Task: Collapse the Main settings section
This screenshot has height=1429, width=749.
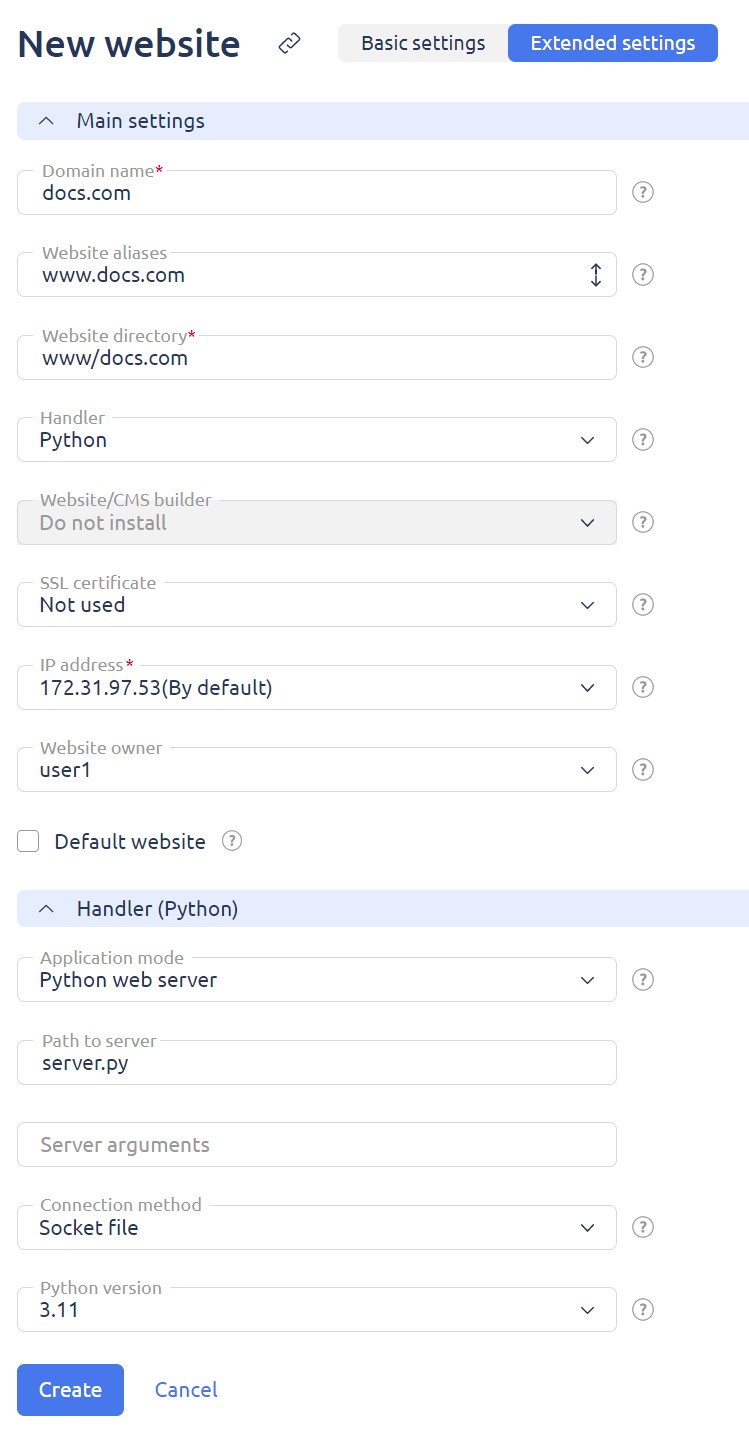Action: click(46, 121)
